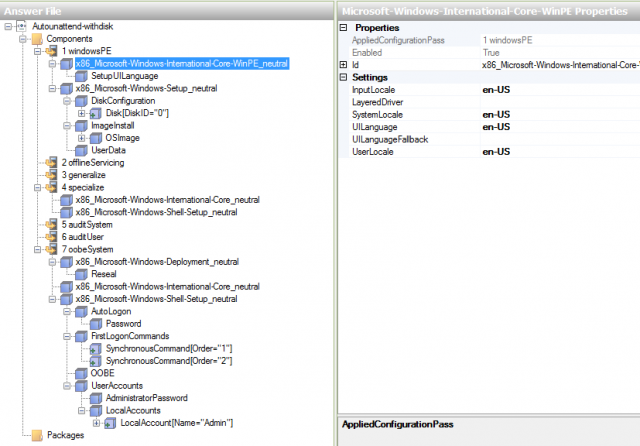Expand the Disk[DiskID="0"] node

click(82, 113)
